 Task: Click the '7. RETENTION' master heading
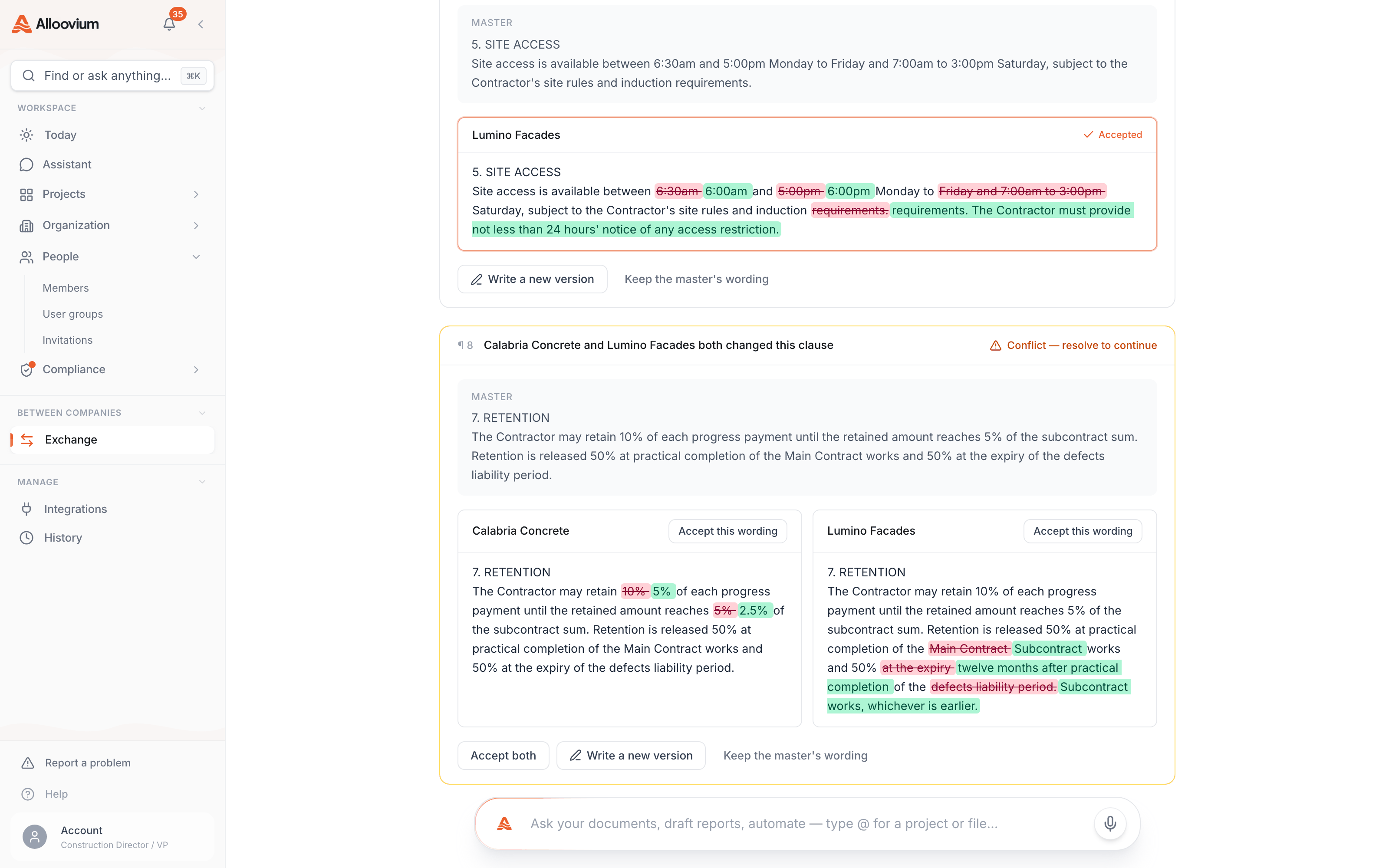click(x=511, y=418)
